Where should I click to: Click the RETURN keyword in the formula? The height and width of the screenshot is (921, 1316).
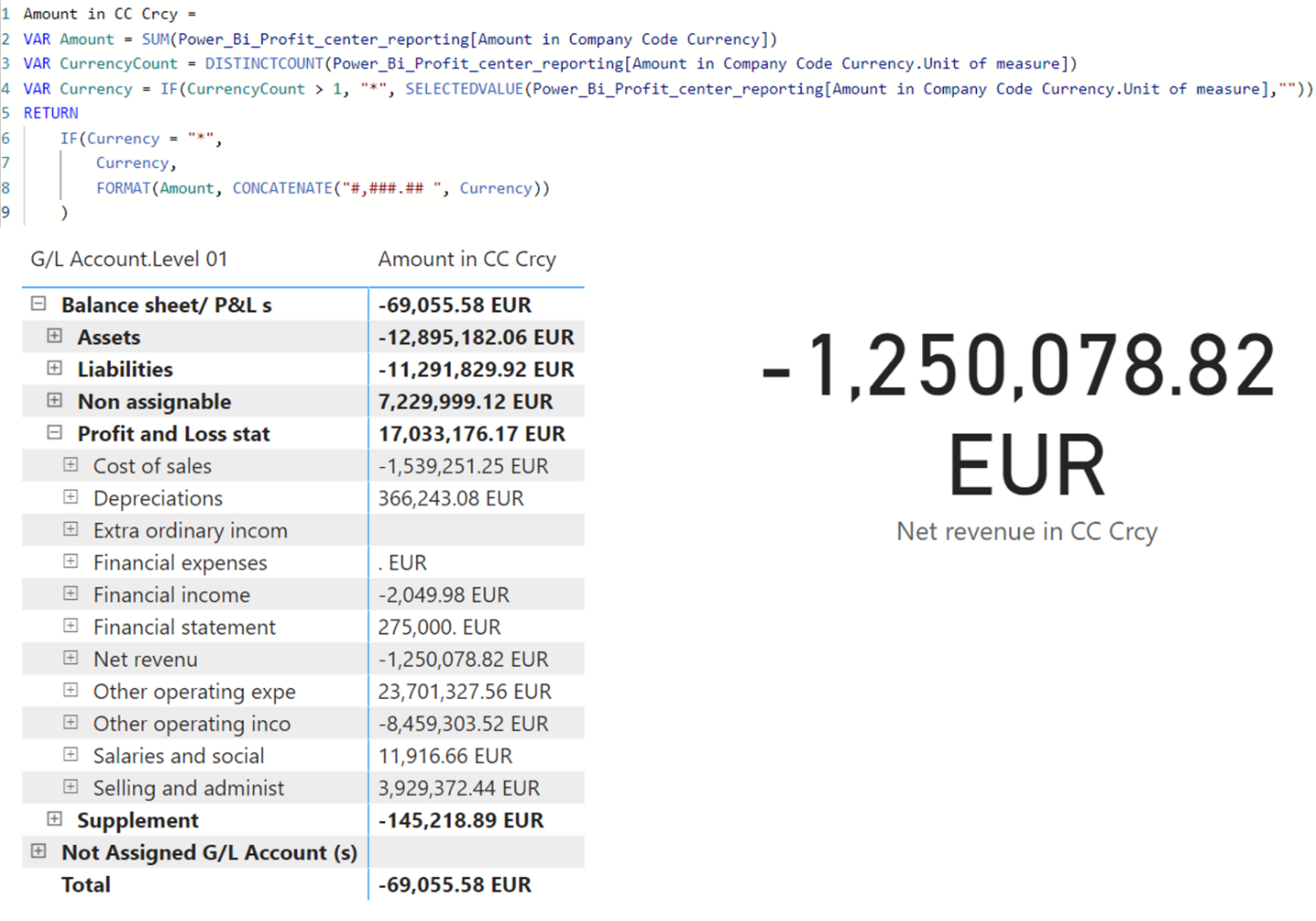point(51,113)
